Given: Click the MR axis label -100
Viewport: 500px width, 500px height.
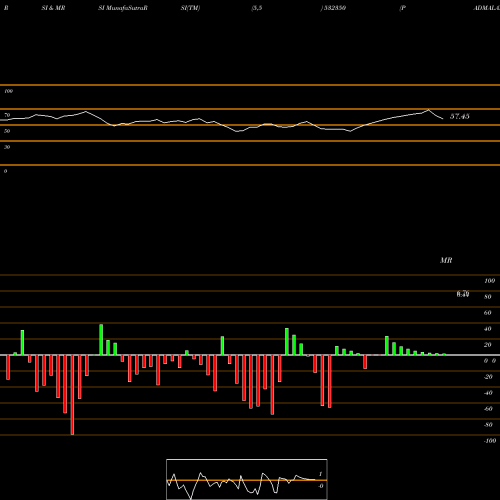Looking at the screenshot, I should 490,441.
